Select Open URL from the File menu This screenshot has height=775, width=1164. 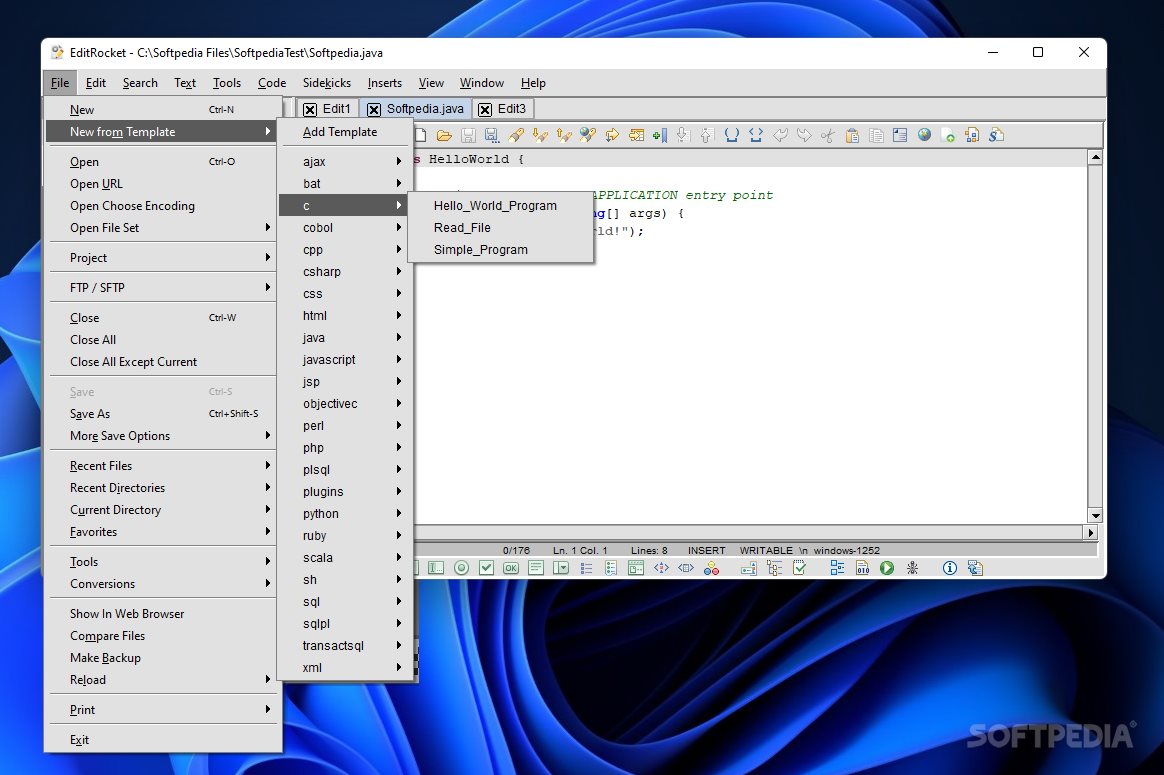coord(163,183)
